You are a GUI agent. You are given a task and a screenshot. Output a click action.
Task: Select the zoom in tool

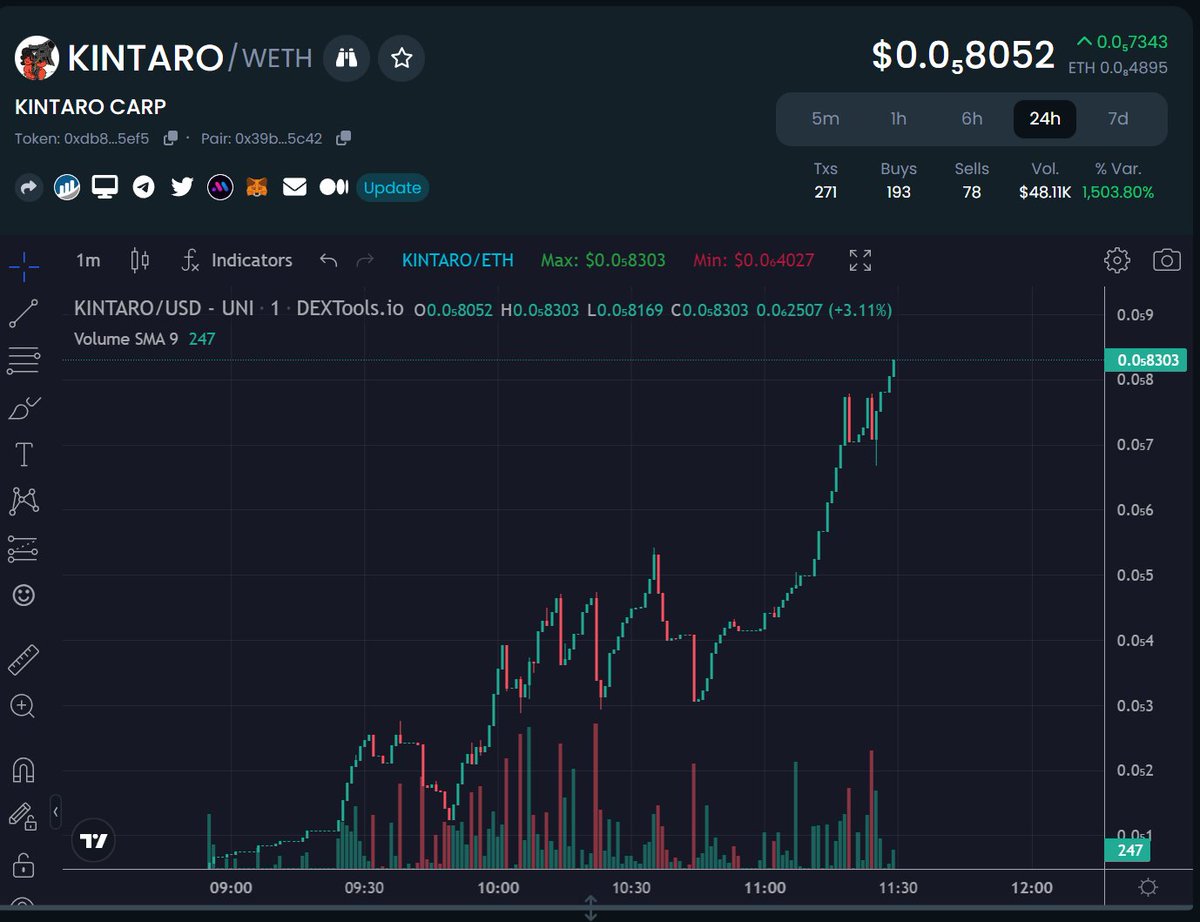[x=23, y=707]
